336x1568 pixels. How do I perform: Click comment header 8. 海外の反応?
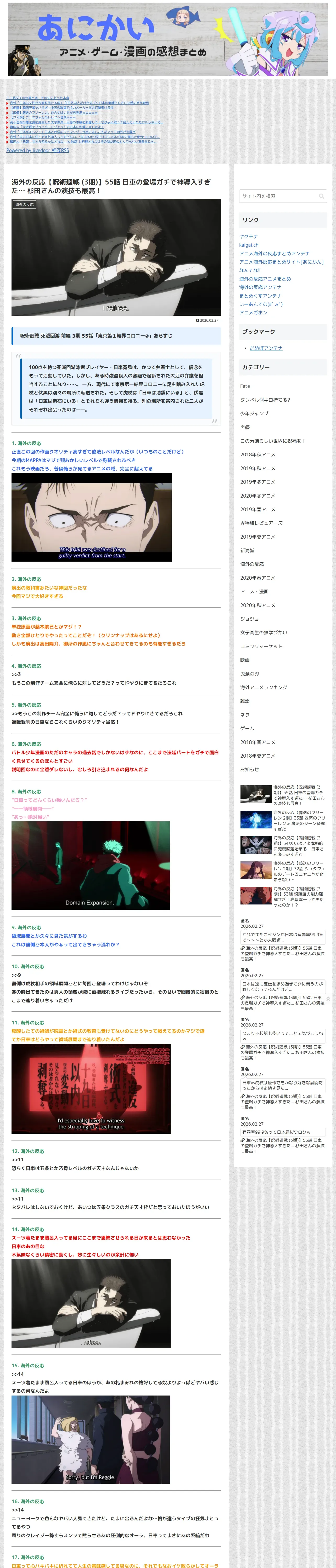(26, 792)
